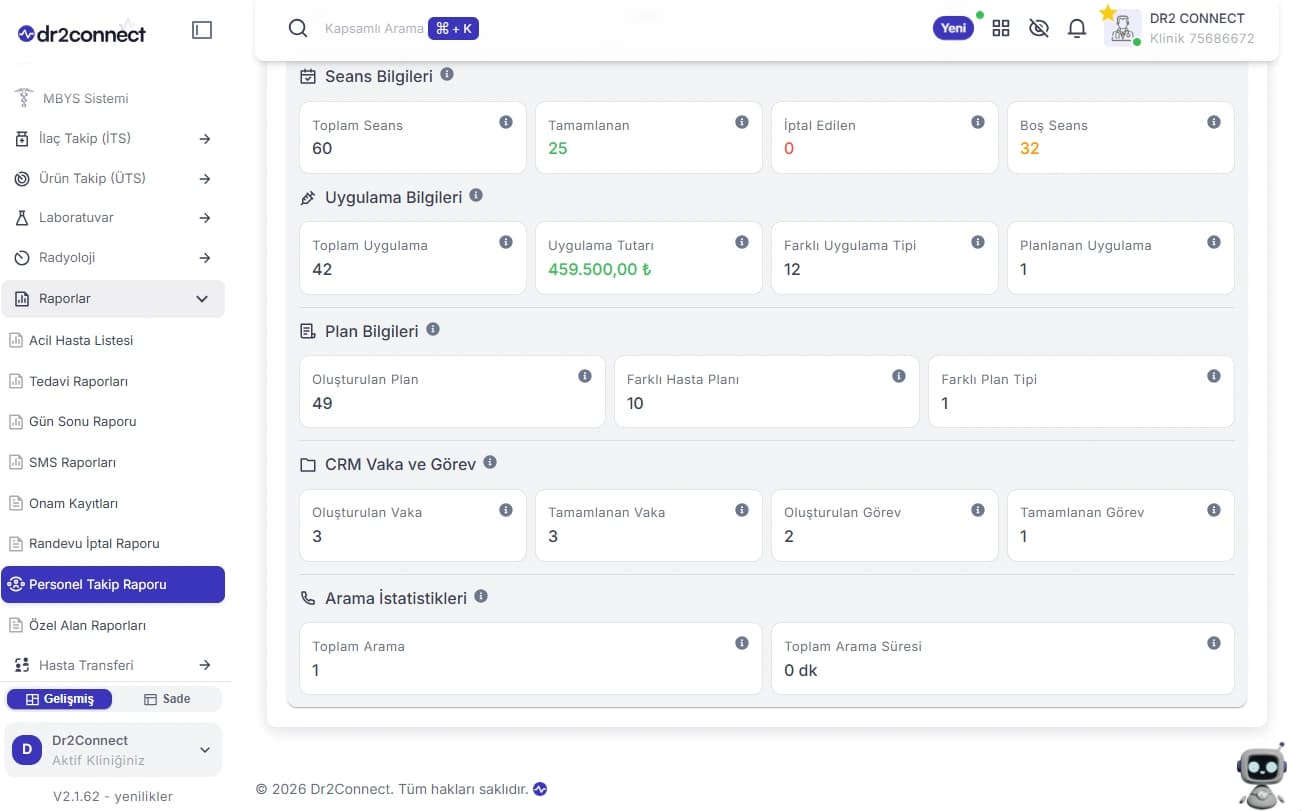Show info for Toplam Seans card

point(506,122)
